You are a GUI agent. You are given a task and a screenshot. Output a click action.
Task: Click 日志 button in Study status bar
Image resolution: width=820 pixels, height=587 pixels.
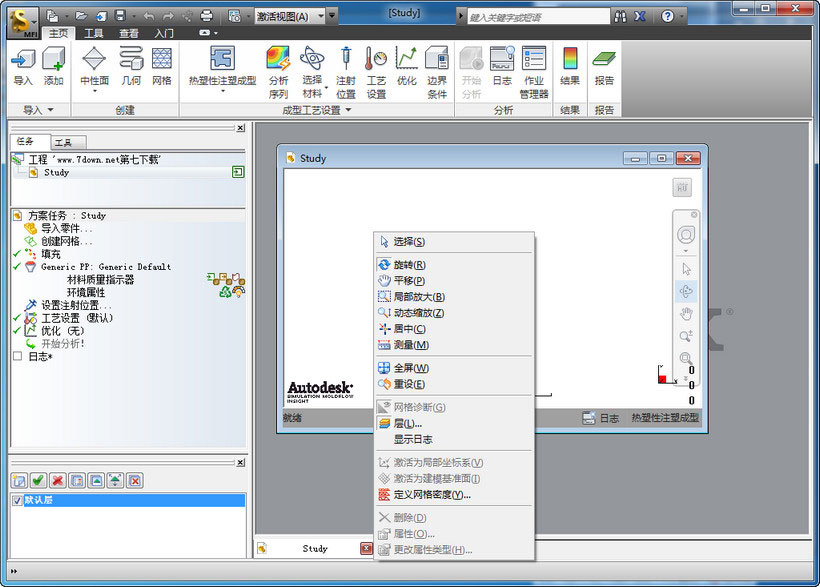click(x=601, y=418)
